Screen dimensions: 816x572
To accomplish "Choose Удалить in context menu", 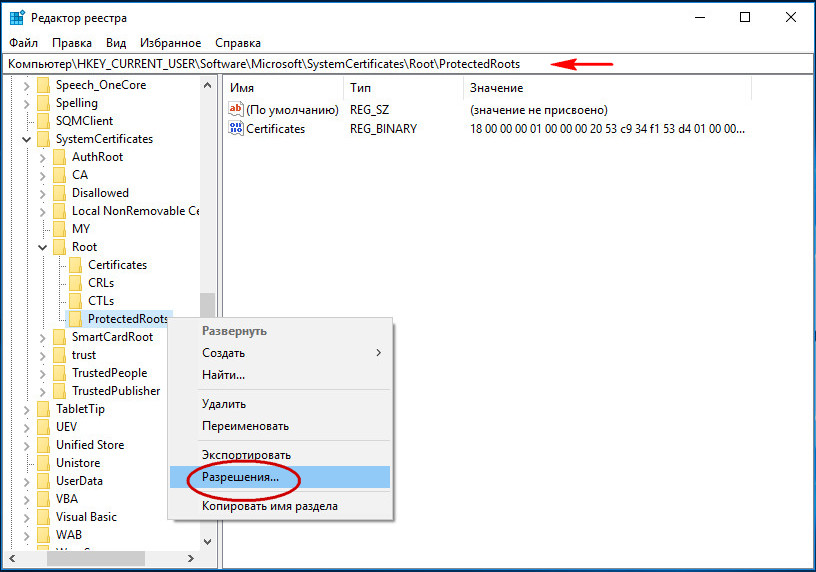I will tap(280, 404).
